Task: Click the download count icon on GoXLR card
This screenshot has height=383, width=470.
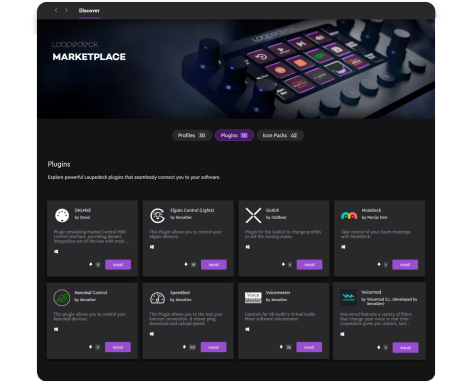Action: click(283, 264)
